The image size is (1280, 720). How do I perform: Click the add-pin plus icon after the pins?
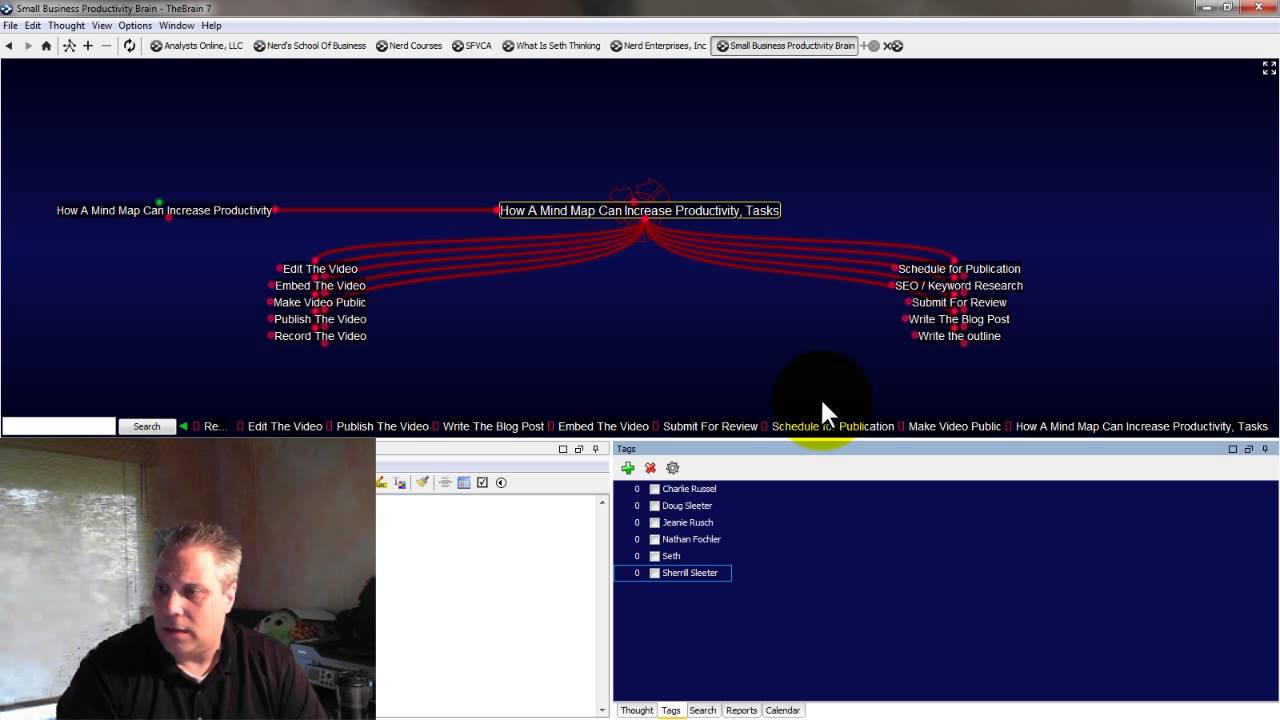(x=870, y=46)
